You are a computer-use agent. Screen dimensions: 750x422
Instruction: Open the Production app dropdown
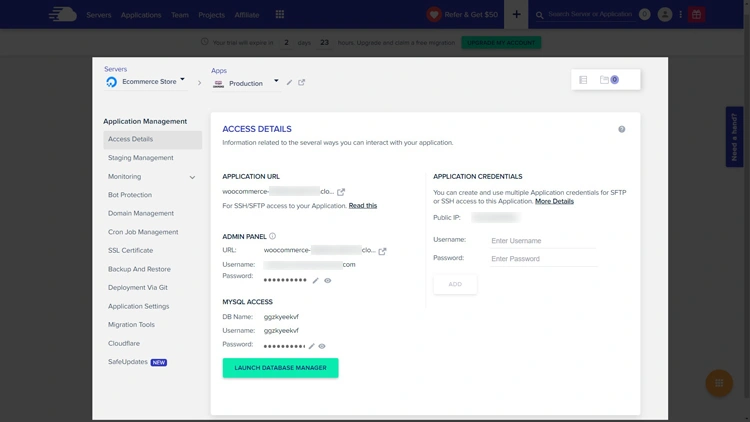(x=276, y=81)
